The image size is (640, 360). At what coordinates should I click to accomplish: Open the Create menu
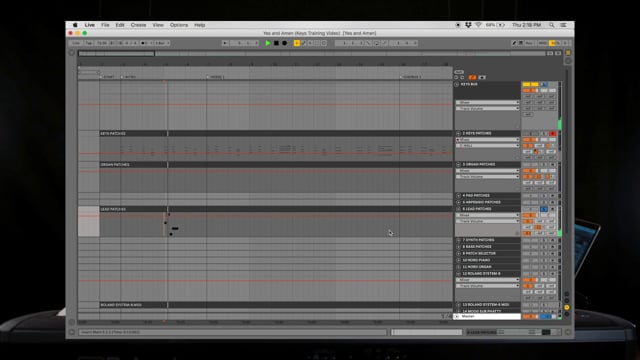(x=138, y=25)
